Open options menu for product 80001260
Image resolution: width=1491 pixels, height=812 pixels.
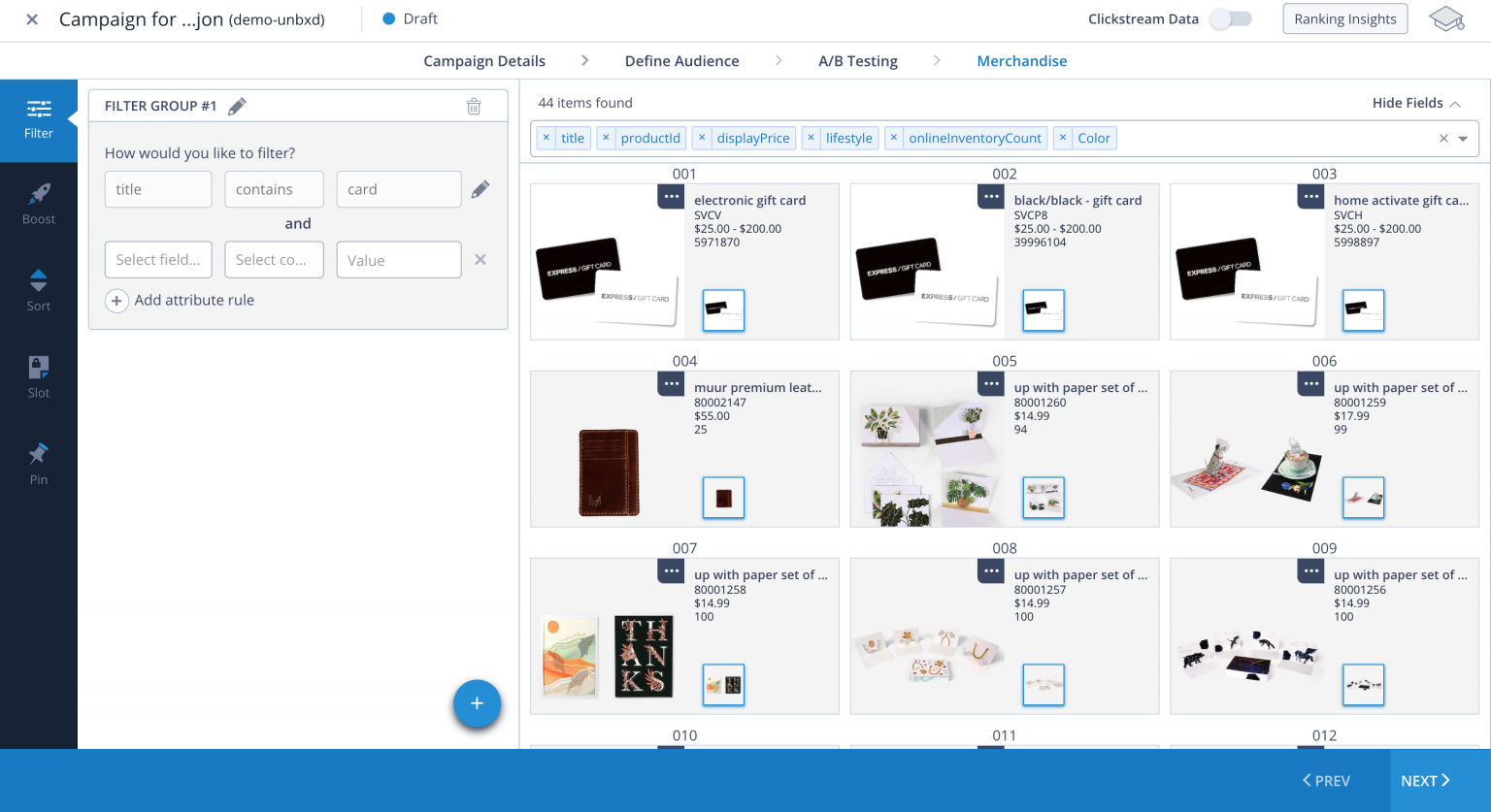[991, 383]
